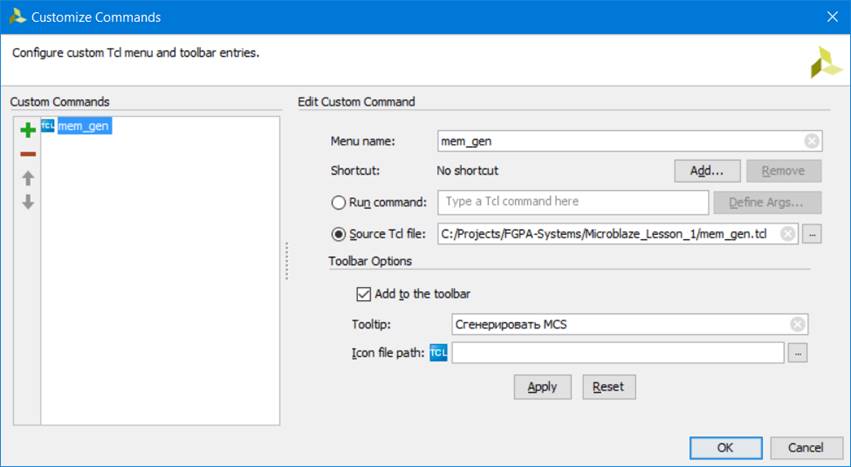Viewport: 851px width, 467px height.
Task: Move command down with the down arrow
Action: tap(28, 202)
